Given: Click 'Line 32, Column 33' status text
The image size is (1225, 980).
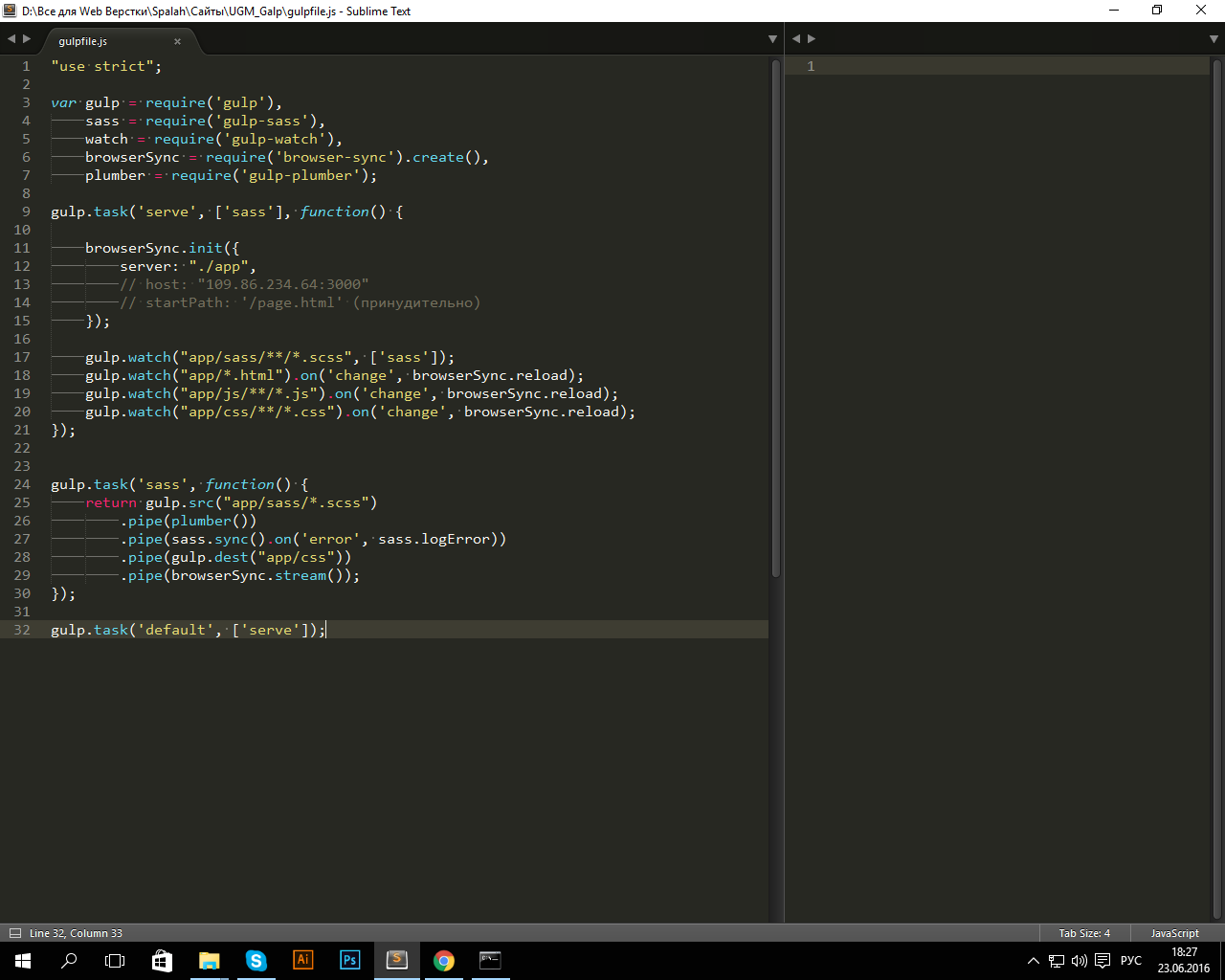Looking at the screenshot, I should pos(76,933).
